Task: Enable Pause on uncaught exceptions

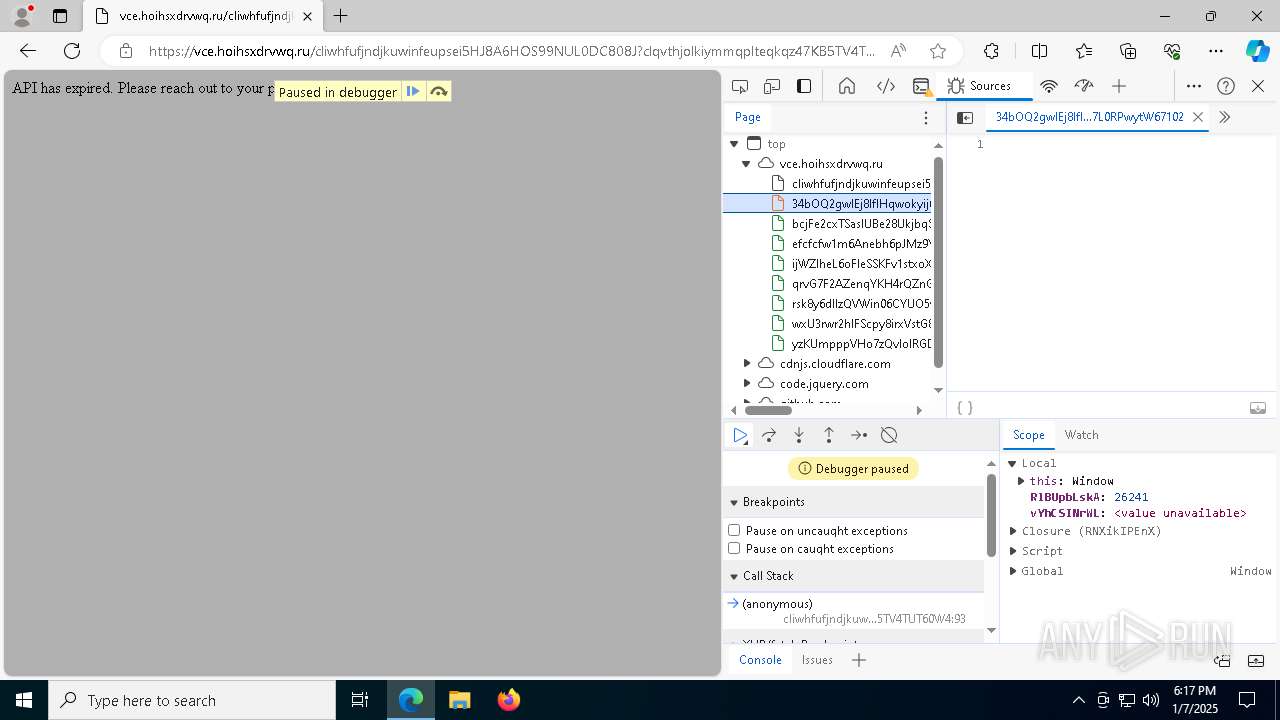Action: click(734, 530)
